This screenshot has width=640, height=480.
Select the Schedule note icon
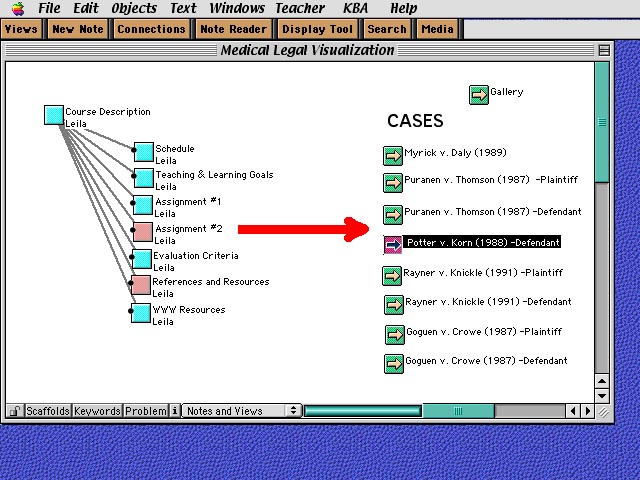[x=144, y=152]
